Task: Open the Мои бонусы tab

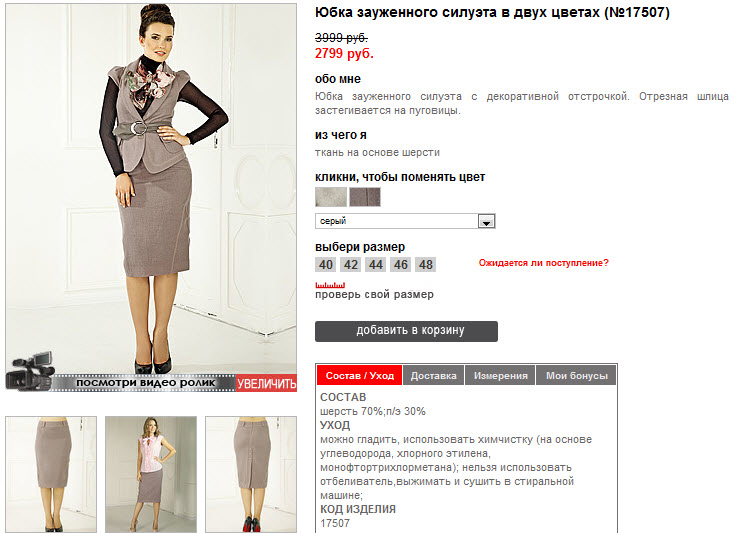Action: coord(577,375)
